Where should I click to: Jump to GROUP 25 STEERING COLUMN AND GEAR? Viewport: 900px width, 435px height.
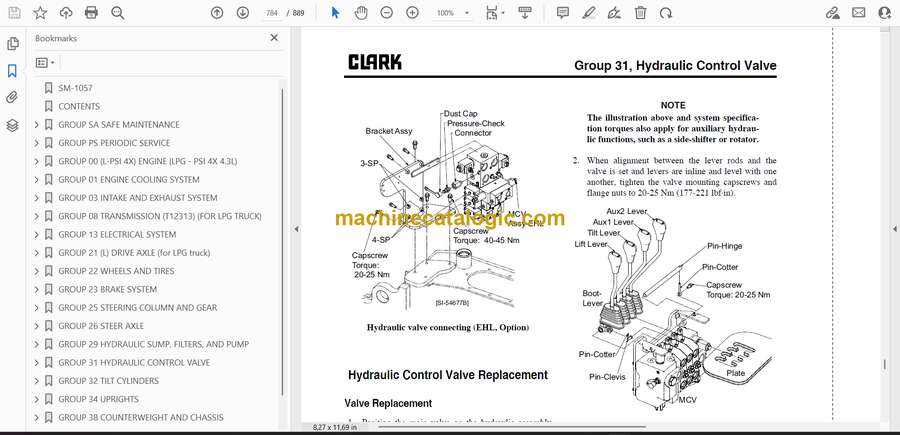coord(138,308)
